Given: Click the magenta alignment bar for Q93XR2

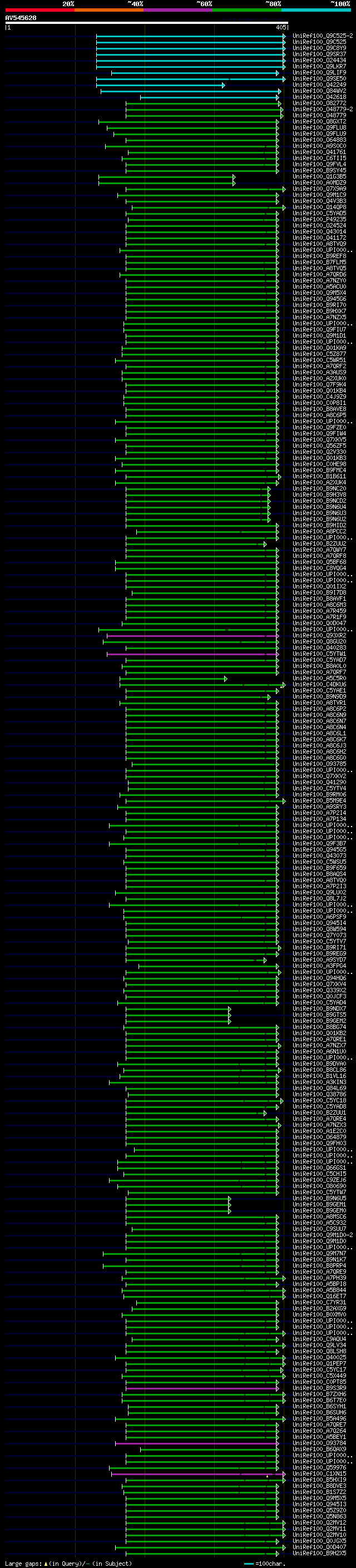Looking at the screenshot, I should 193,635.
